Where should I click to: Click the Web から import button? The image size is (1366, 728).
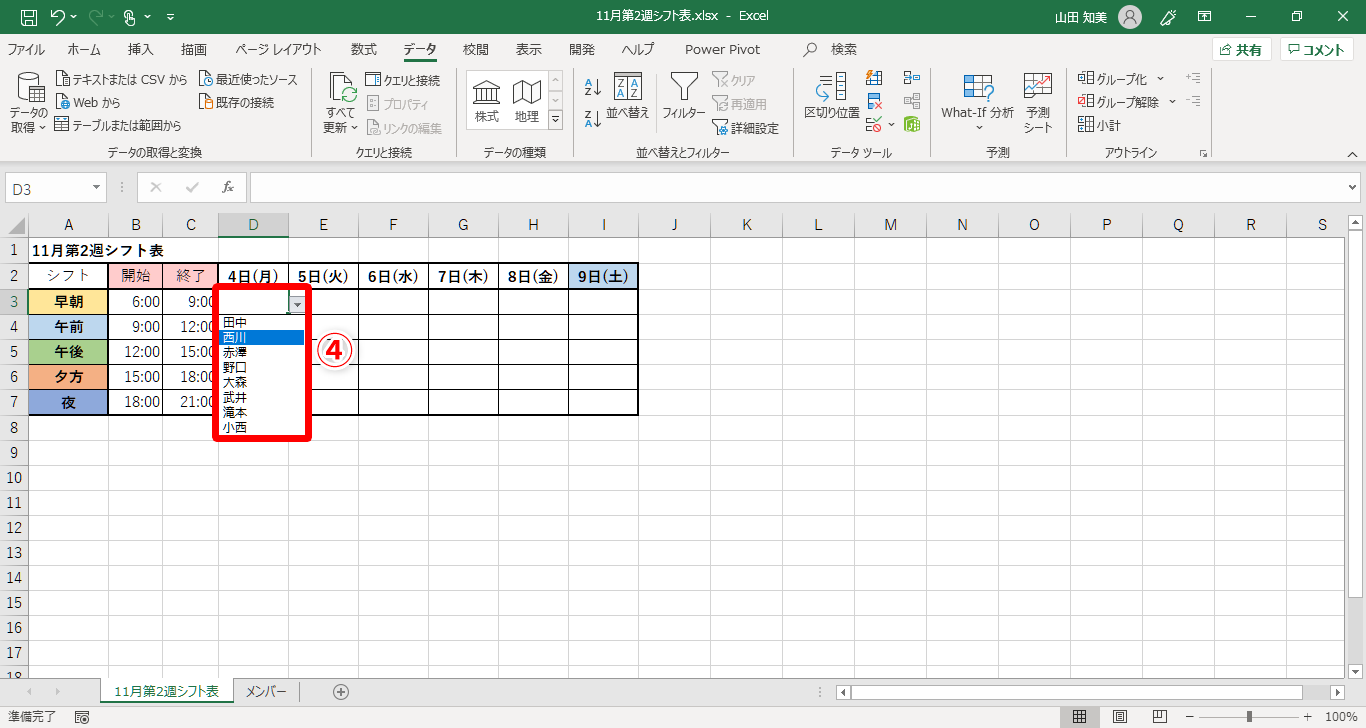[88, 102]
